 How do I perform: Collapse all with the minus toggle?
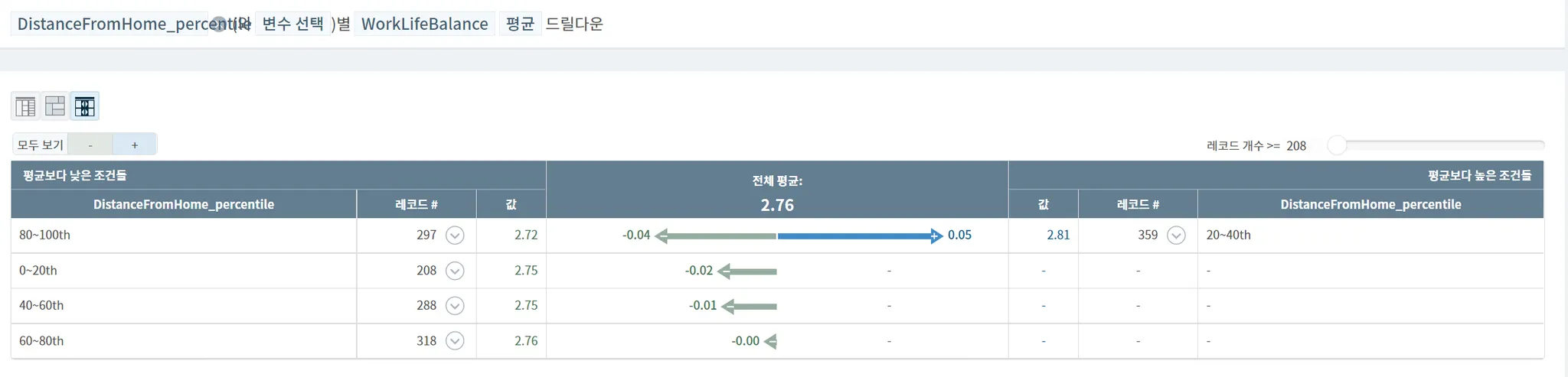pos(90,145)
